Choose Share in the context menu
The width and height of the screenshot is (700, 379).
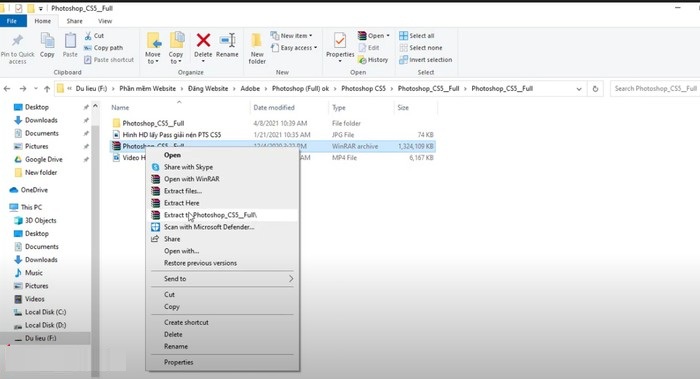coord(172,239)
